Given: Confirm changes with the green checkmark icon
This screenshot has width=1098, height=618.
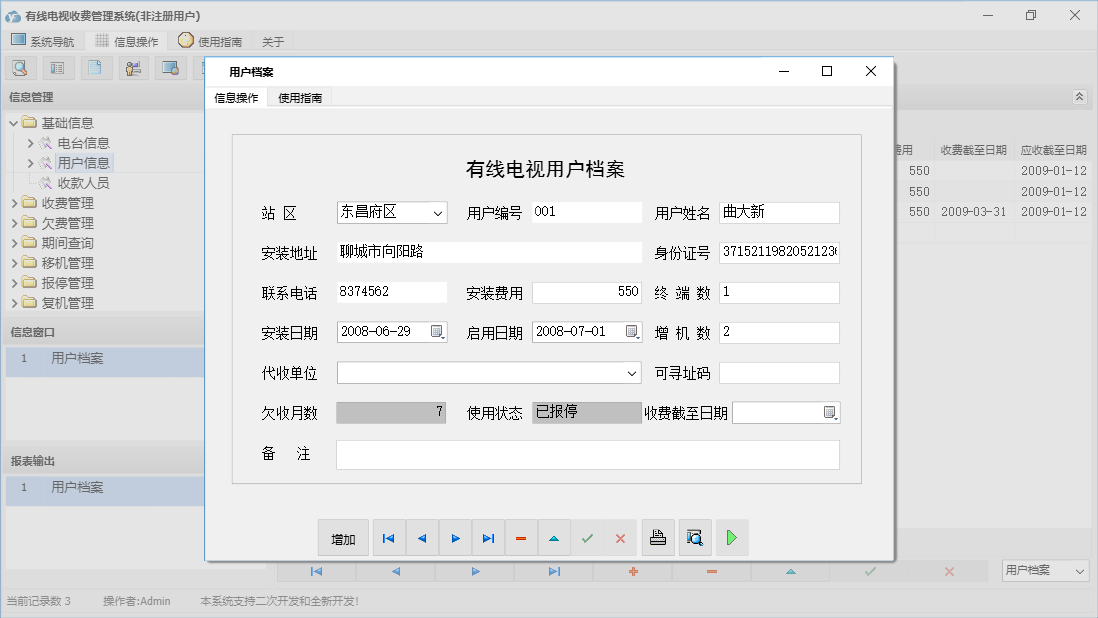Looking at the screenshot, I should (x=587, y=538).
